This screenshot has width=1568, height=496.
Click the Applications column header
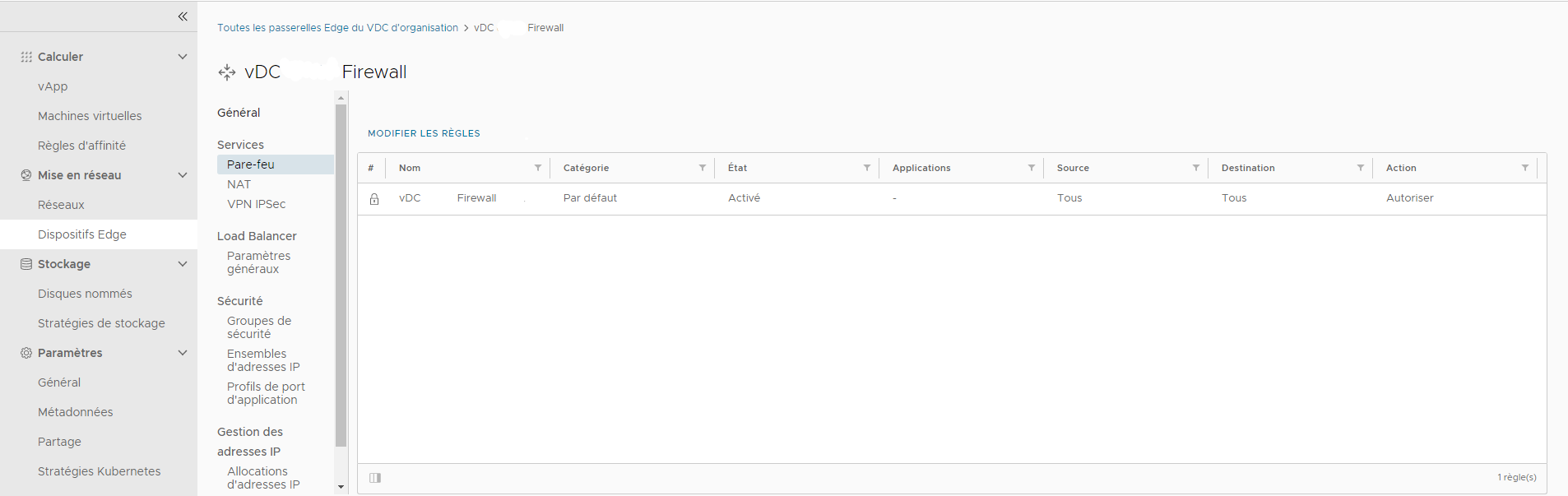click(x=921, y=168)
